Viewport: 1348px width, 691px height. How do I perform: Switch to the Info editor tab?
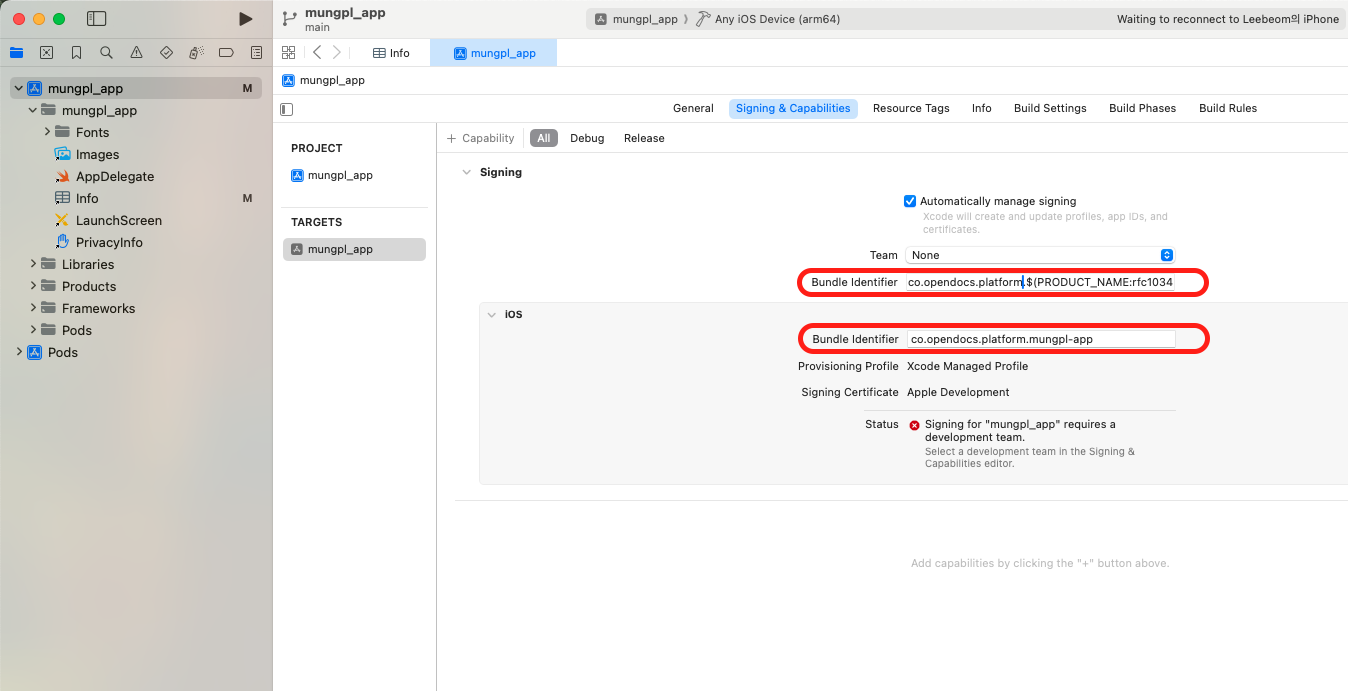click(x=391, y=53)
